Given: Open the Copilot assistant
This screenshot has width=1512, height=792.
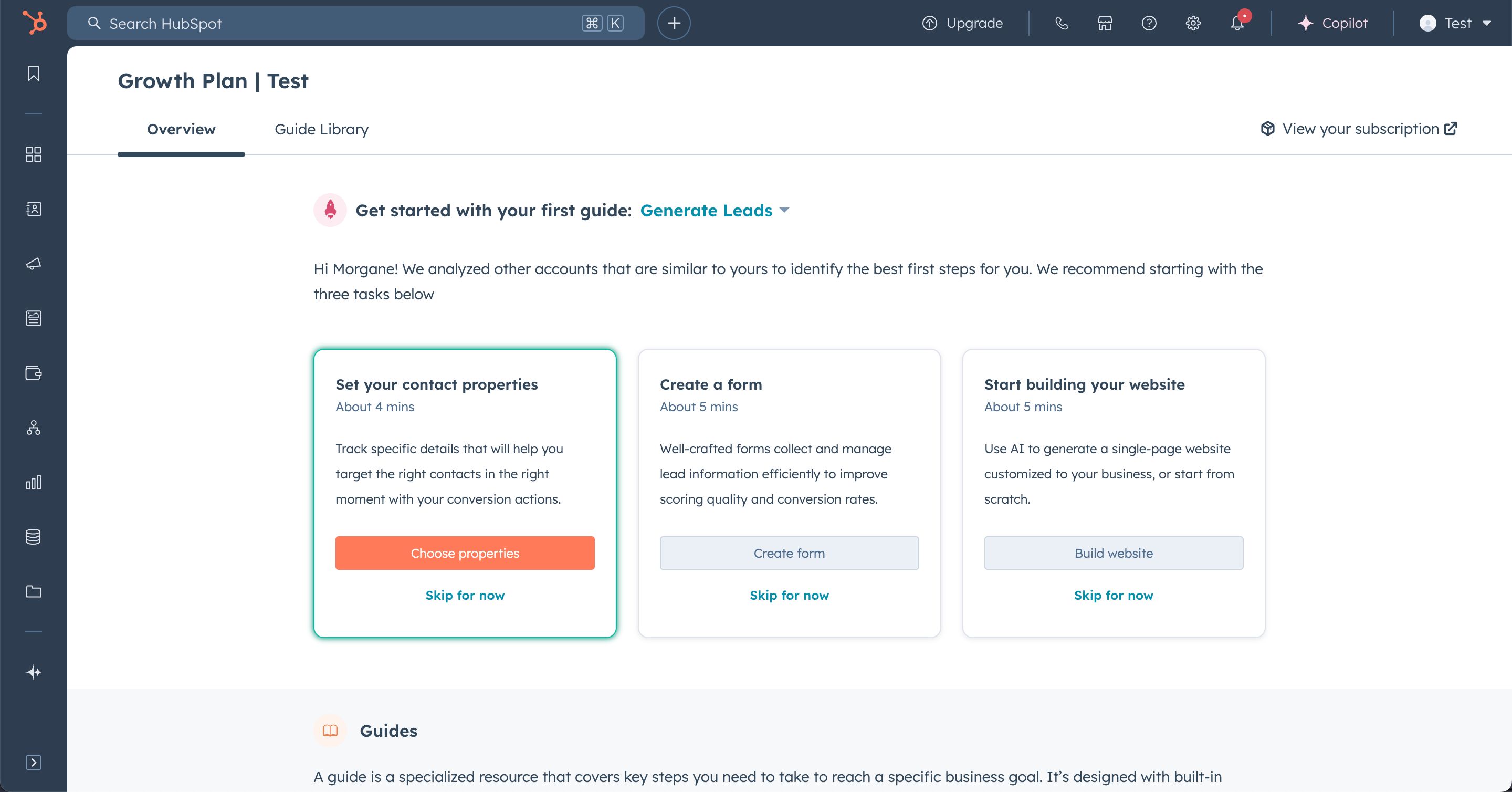Looking at the screenshot, I should (x=1332, y=23).
